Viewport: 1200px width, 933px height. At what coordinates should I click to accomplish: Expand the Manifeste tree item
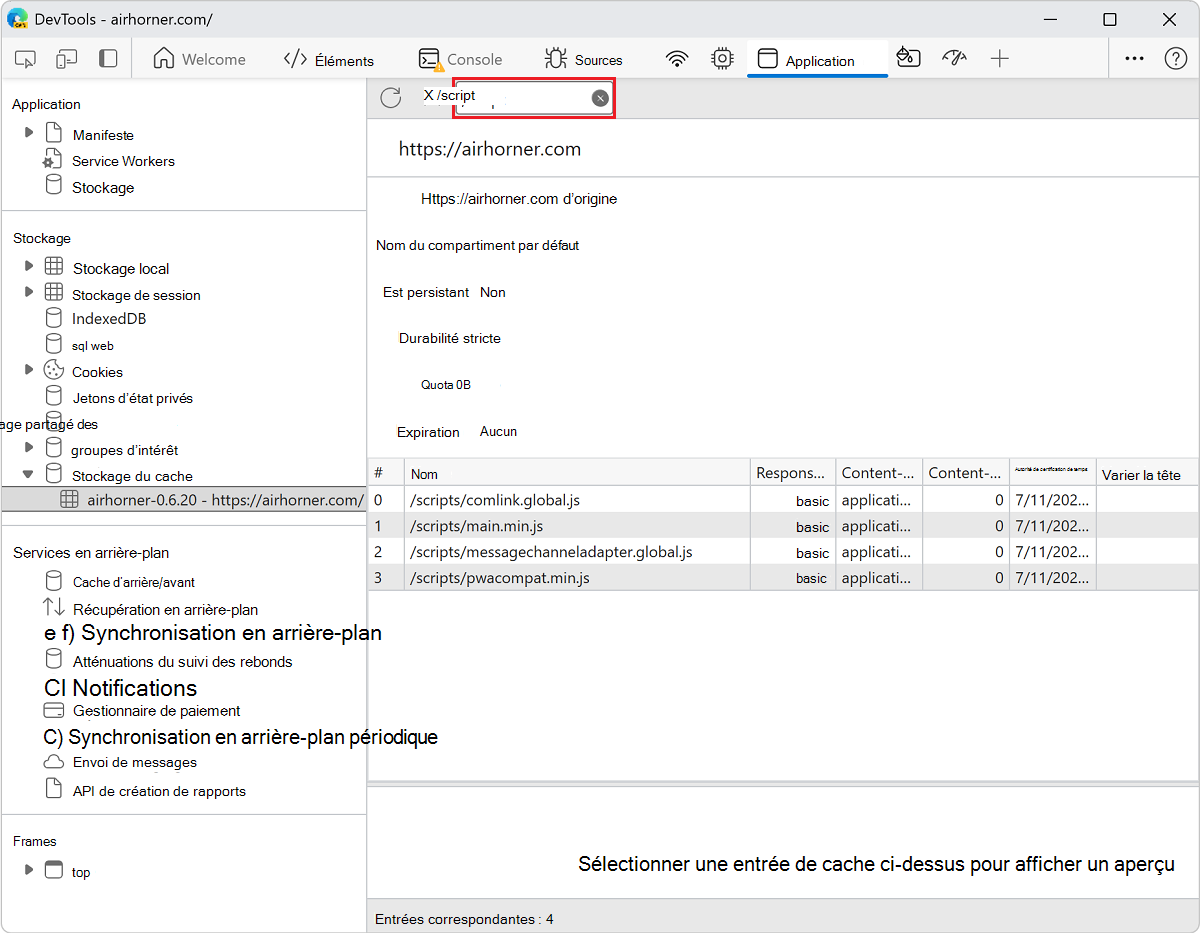pyautogui.click(x=28, y=134)
